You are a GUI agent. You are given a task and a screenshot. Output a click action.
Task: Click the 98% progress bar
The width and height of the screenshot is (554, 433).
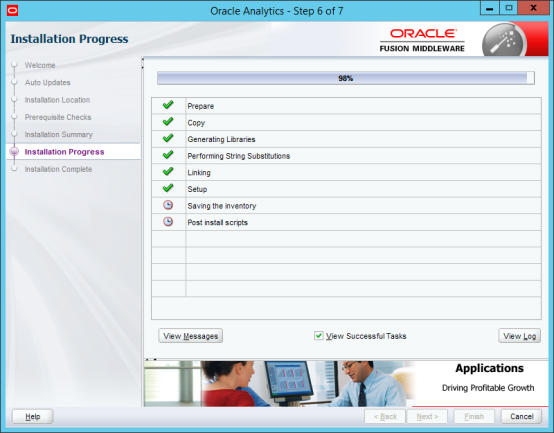pyautogui.click(x=346, y=78)
